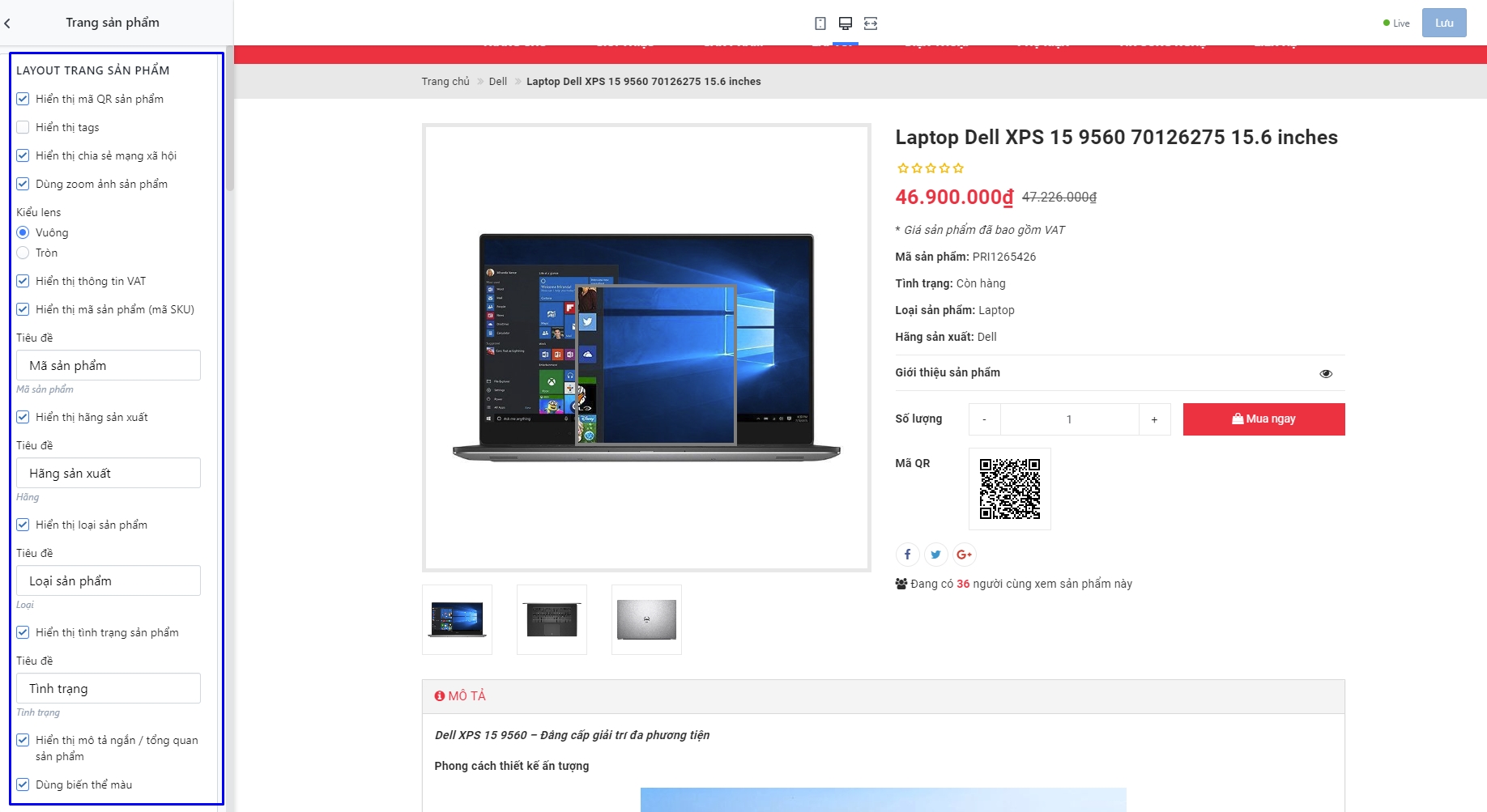Share product on Facebook
1487x812 pixels.
[x=908, y=555]
